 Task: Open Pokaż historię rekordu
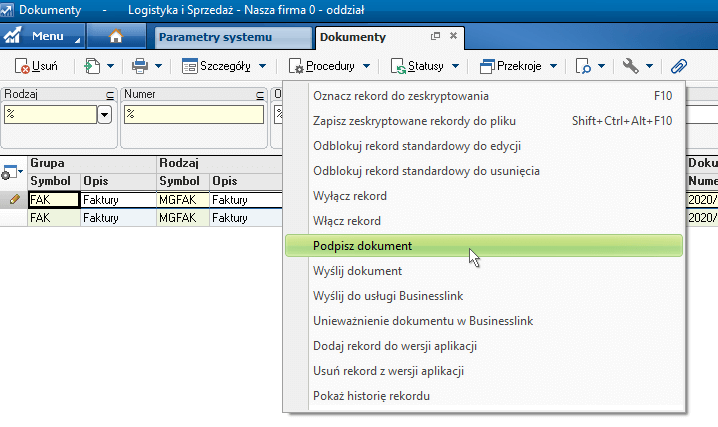coord(484,396)
